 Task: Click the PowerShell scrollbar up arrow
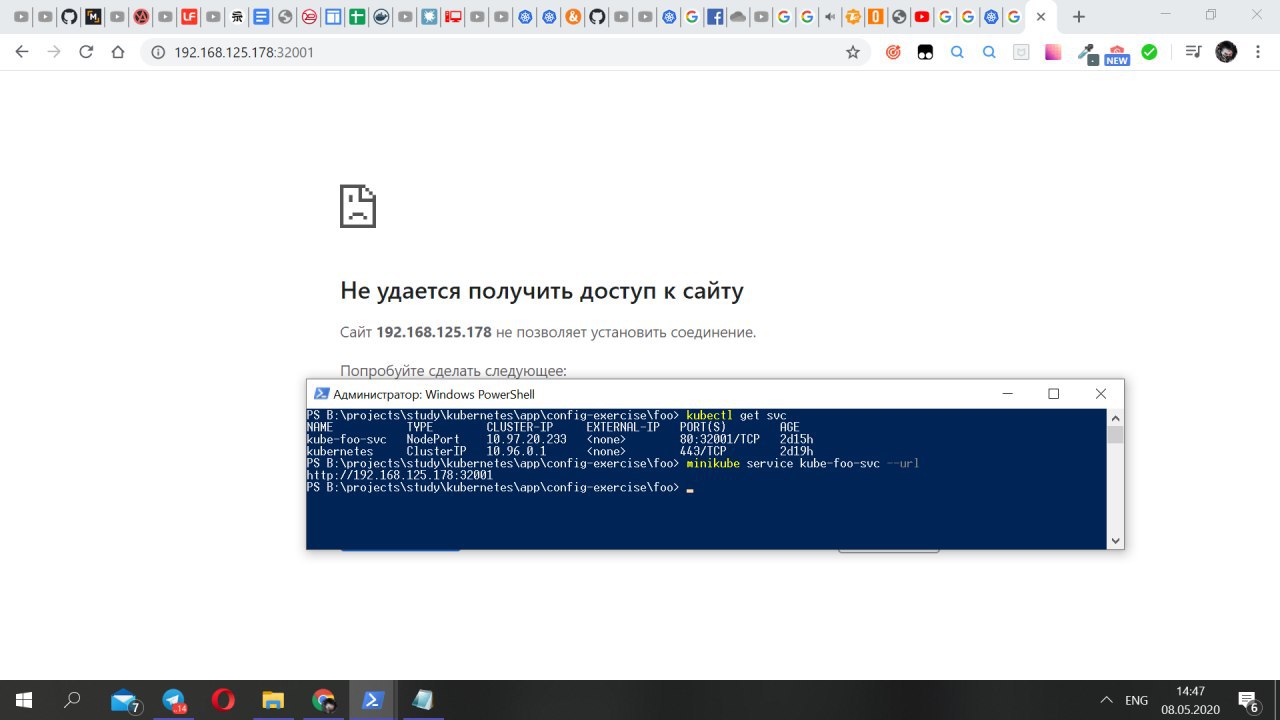coord(1116,417)
